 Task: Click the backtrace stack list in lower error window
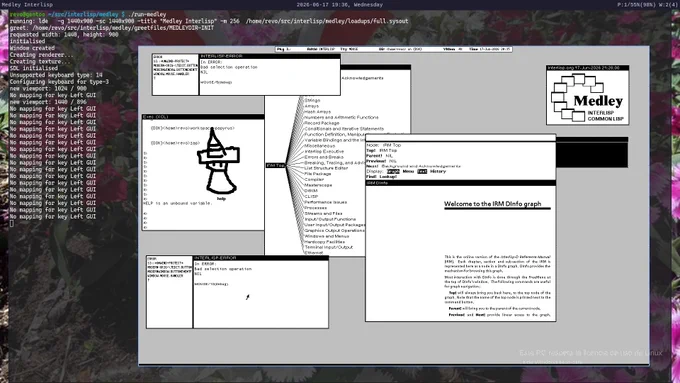[169, 293]
